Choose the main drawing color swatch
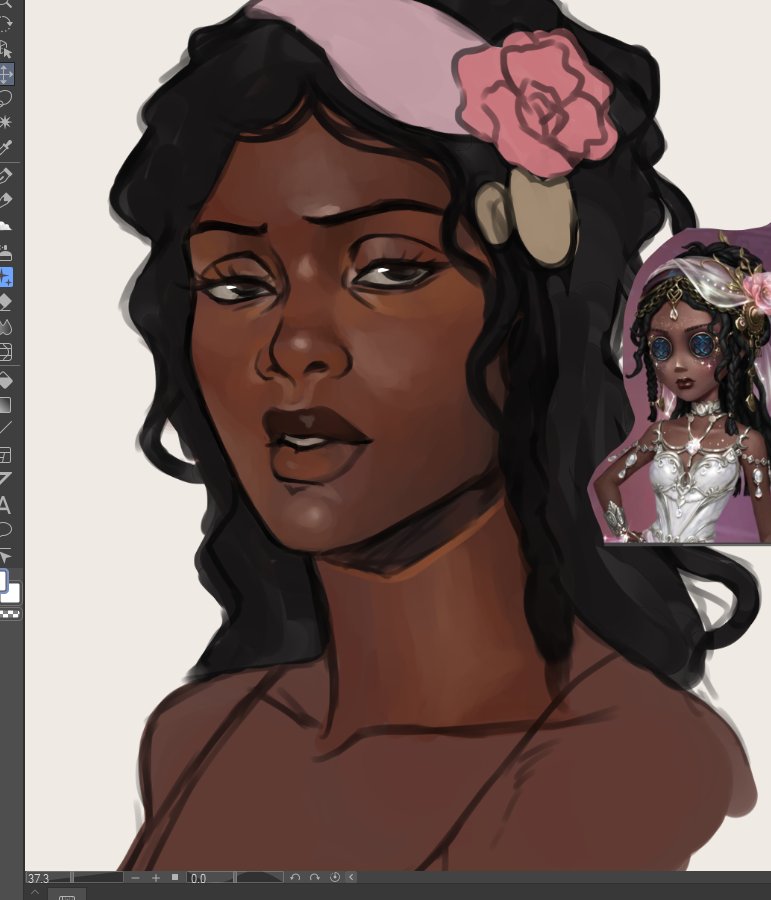The width and height of the screenshot is (771, 900). tap(3, 580)
